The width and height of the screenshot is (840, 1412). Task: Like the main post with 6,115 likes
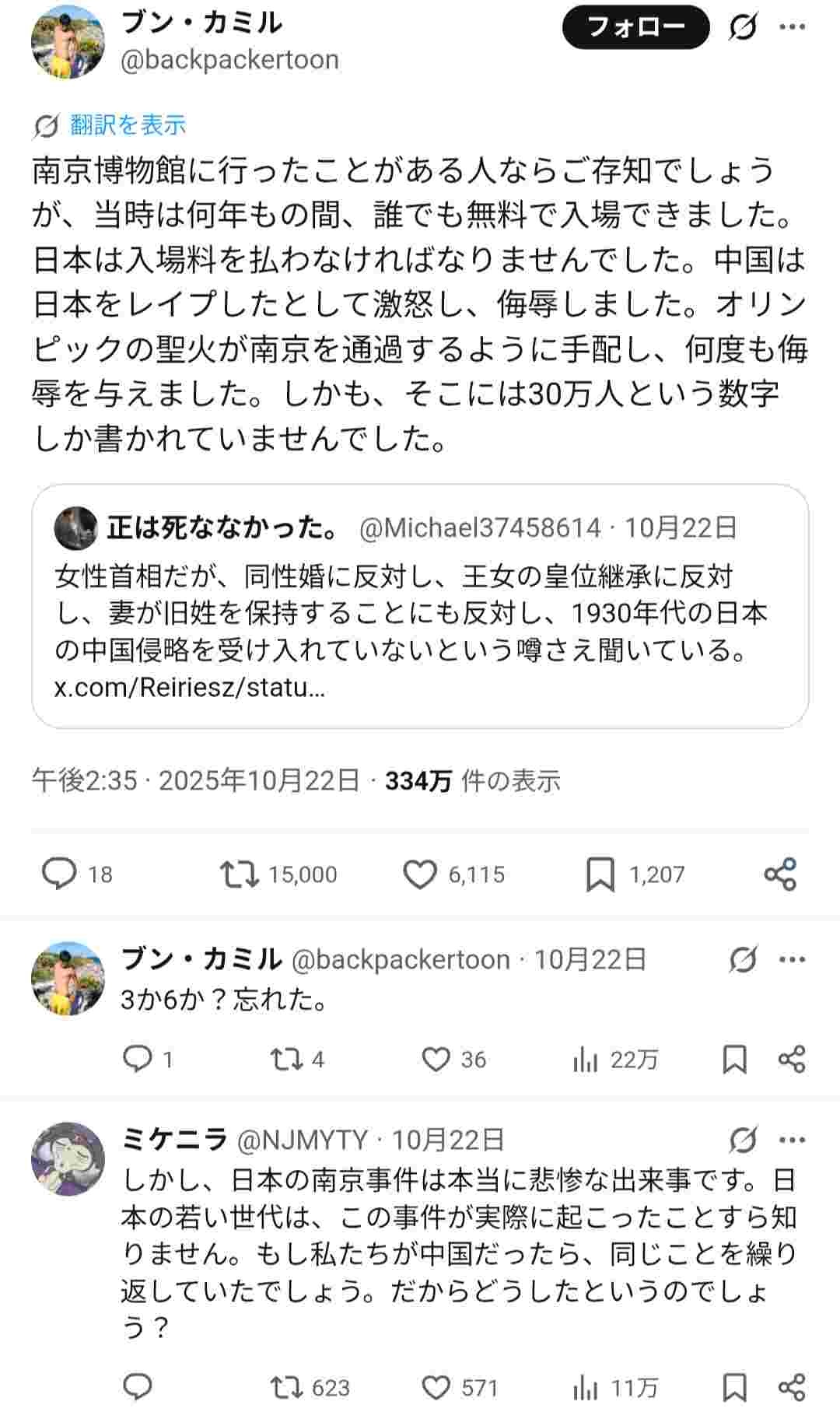[420, 874]
